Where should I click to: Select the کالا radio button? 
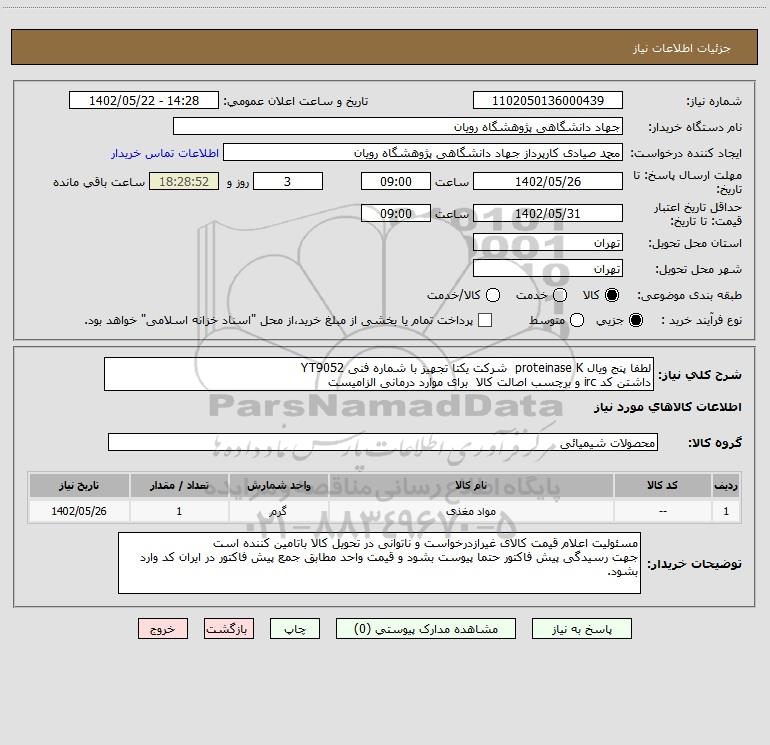[x=612, y=295]
